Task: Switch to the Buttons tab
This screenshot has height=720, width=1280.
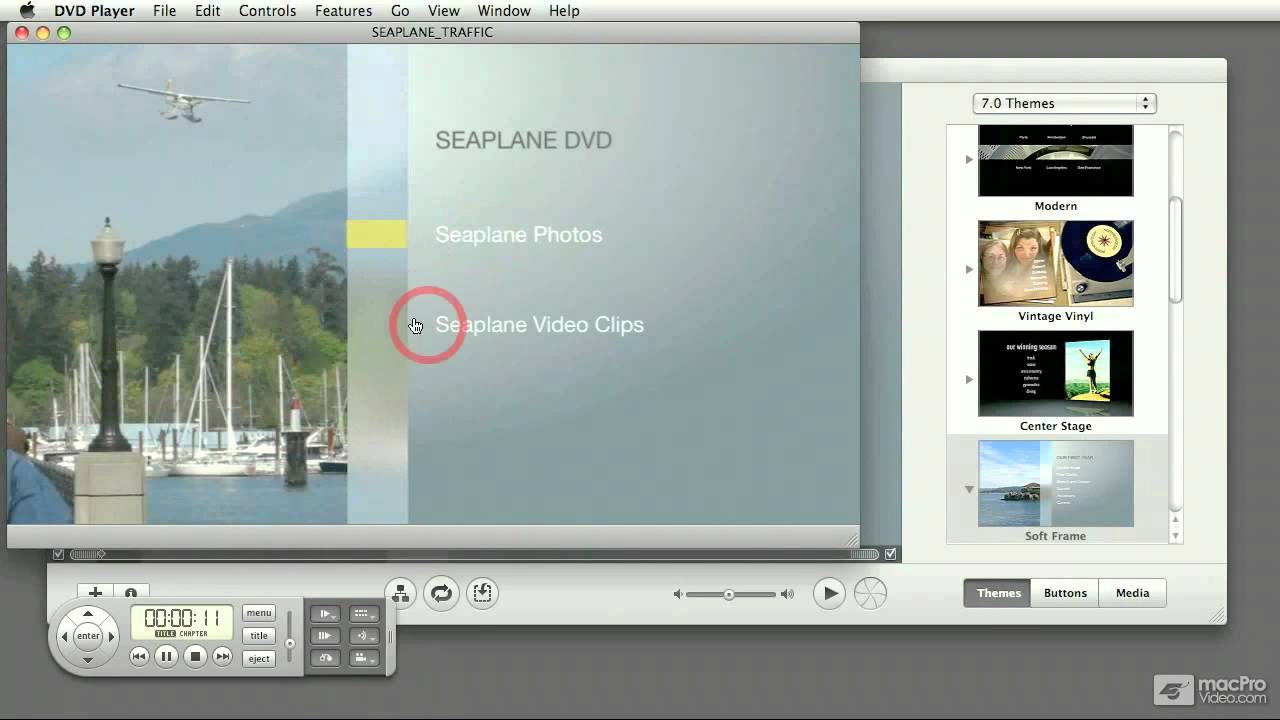Action: coord(1065,593)
